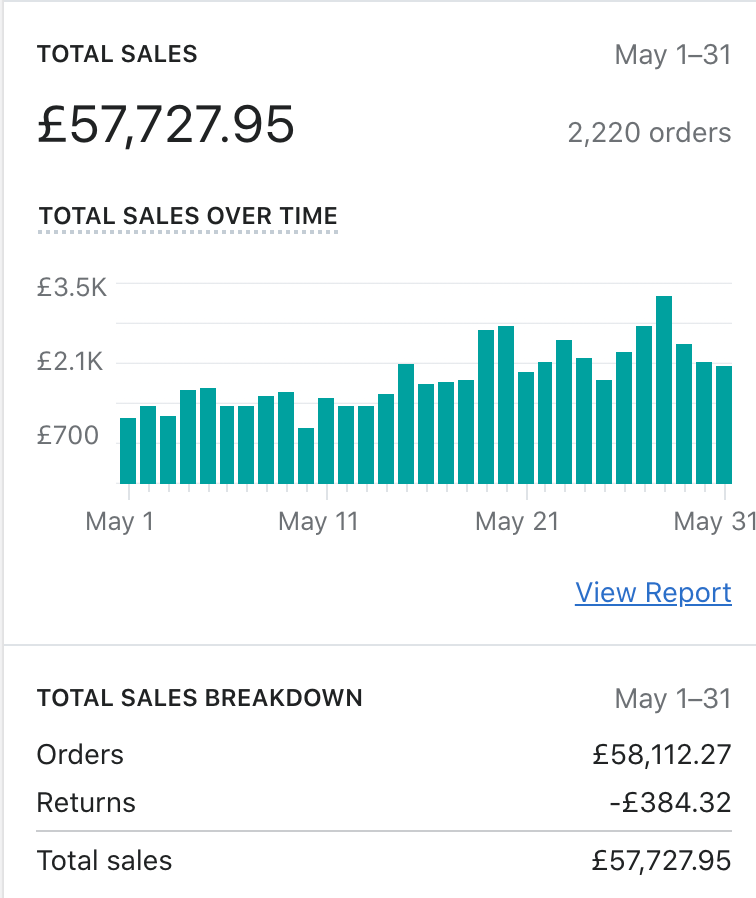Screen dimensions: 756x898
Task: Click the 2,220 orders count
Action: pyautogui.click(x=649, y=133)
